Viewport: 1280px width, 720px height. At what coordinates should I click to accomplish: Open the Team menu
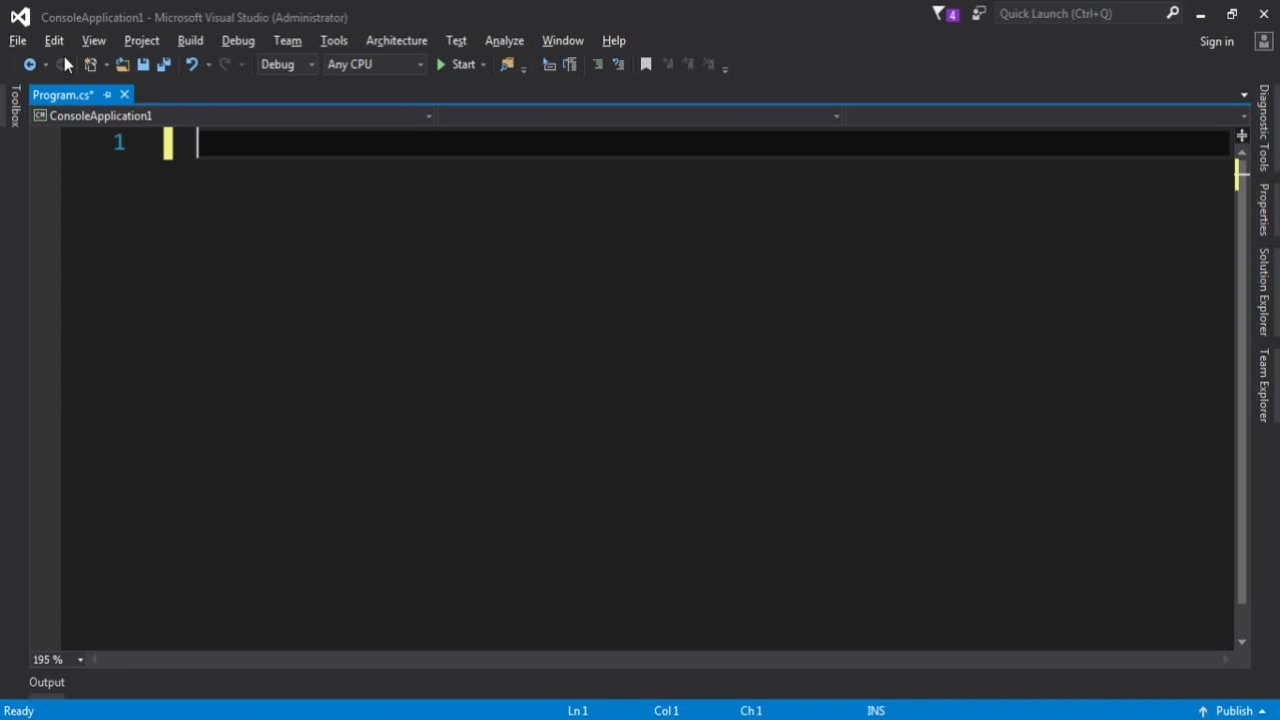tap(287, 41)
